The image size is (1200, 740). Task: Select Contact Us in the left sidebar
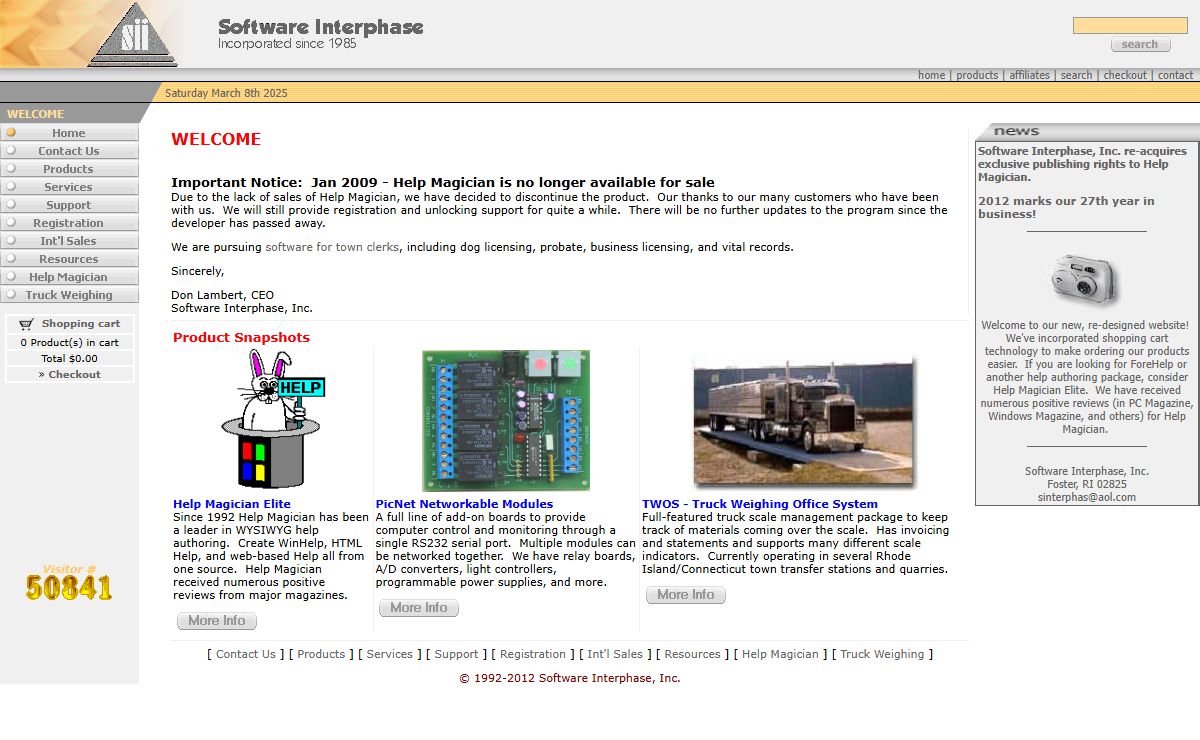69,151
